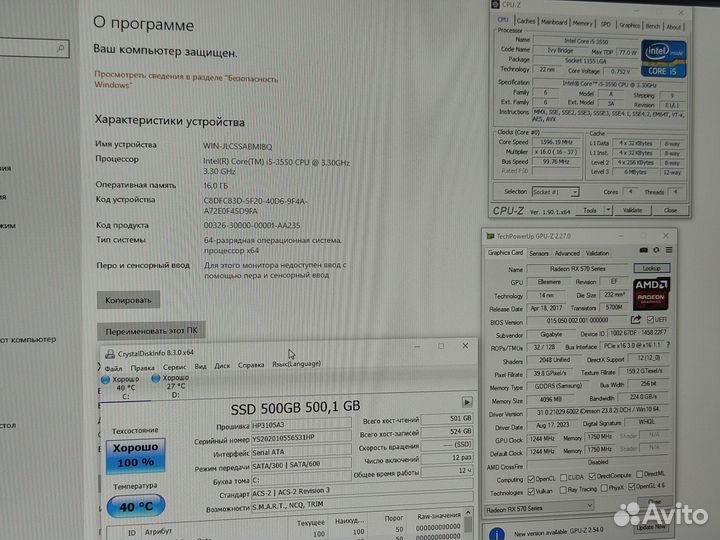Click GPU-Z refresh icon

(656, 250)
